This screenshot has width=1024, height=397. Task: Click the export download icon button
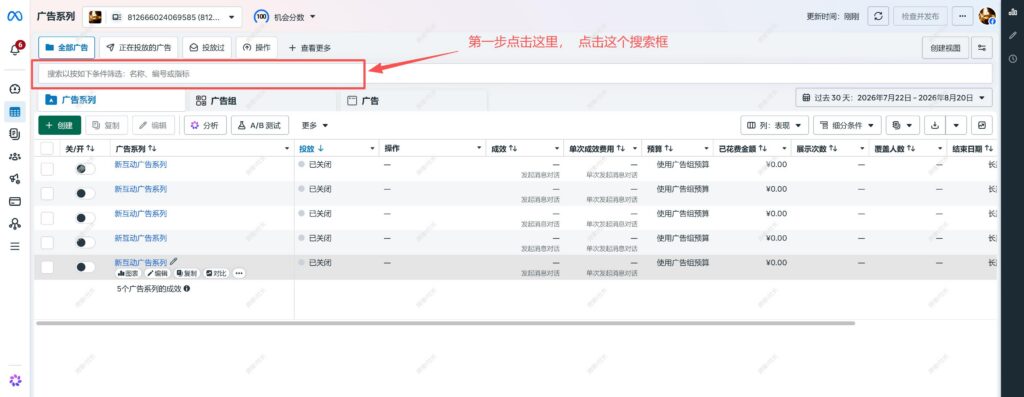tap(935, 125)
